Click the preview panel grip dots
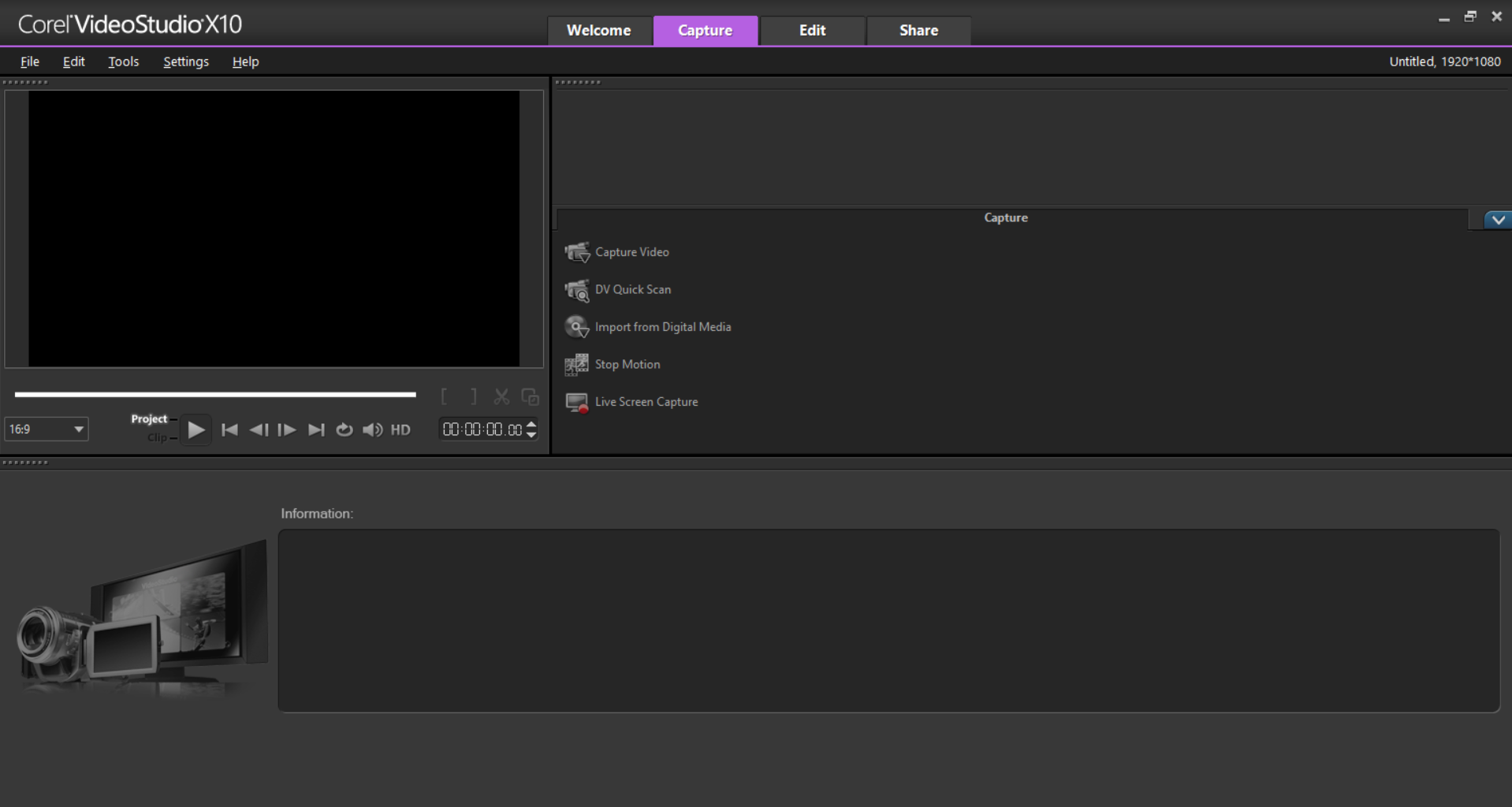Viewport: 1512px width, 807px height. (x=26, y=82)
